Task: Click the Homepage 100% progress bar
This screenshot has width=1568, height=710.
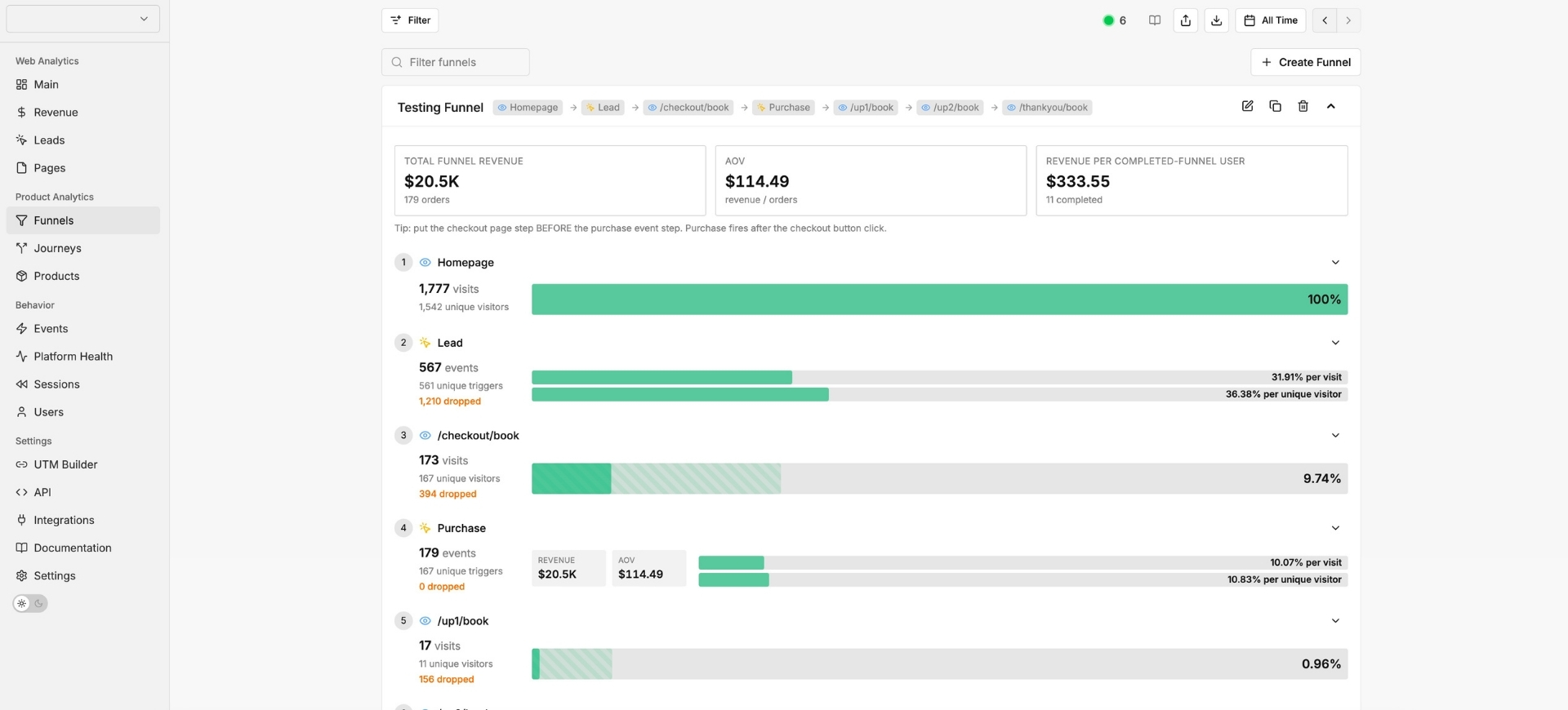Action: click(x=939, y=300)
